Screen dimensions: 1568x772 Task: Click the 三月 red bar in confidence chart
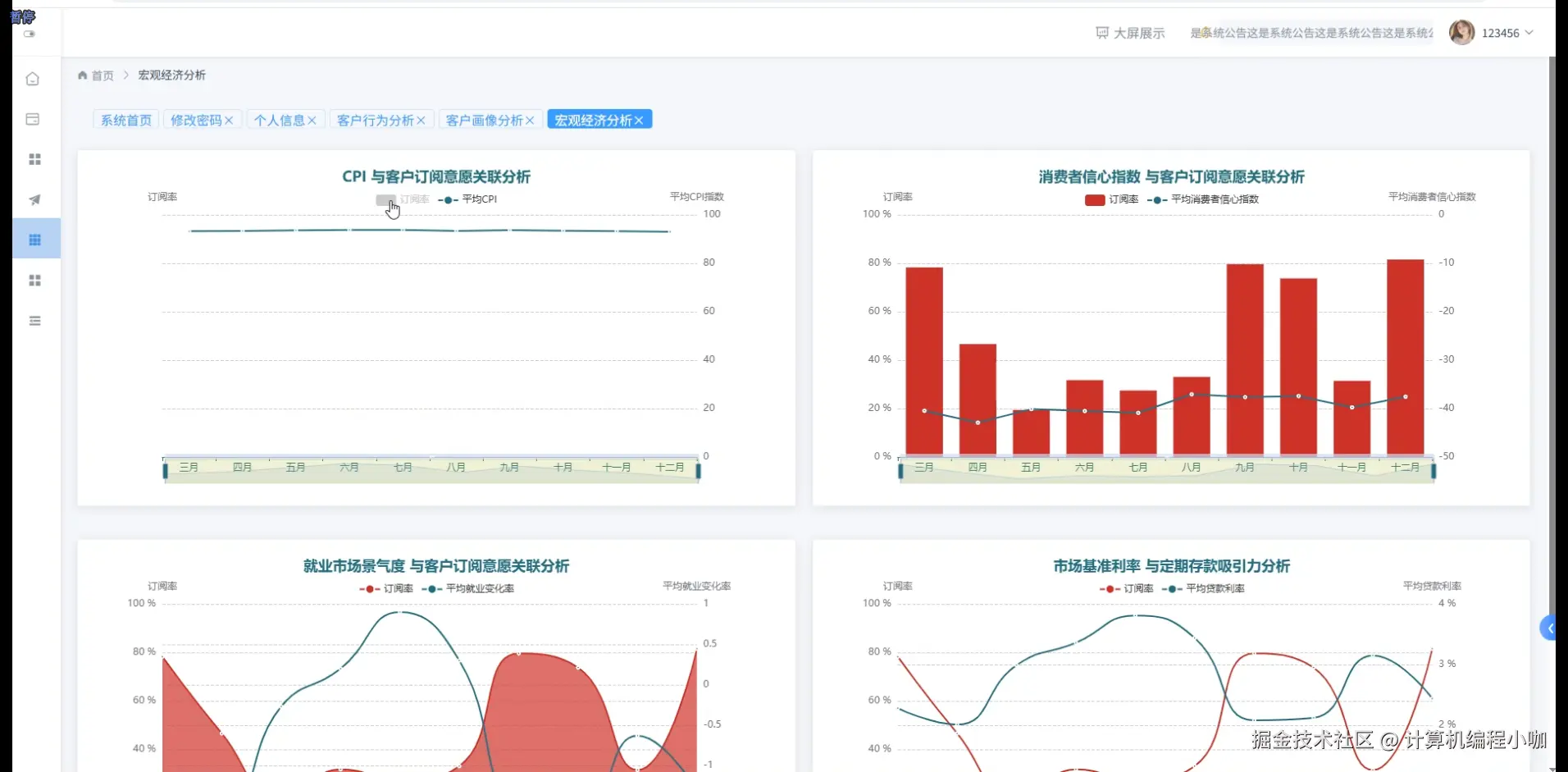(x=924, y=361)
